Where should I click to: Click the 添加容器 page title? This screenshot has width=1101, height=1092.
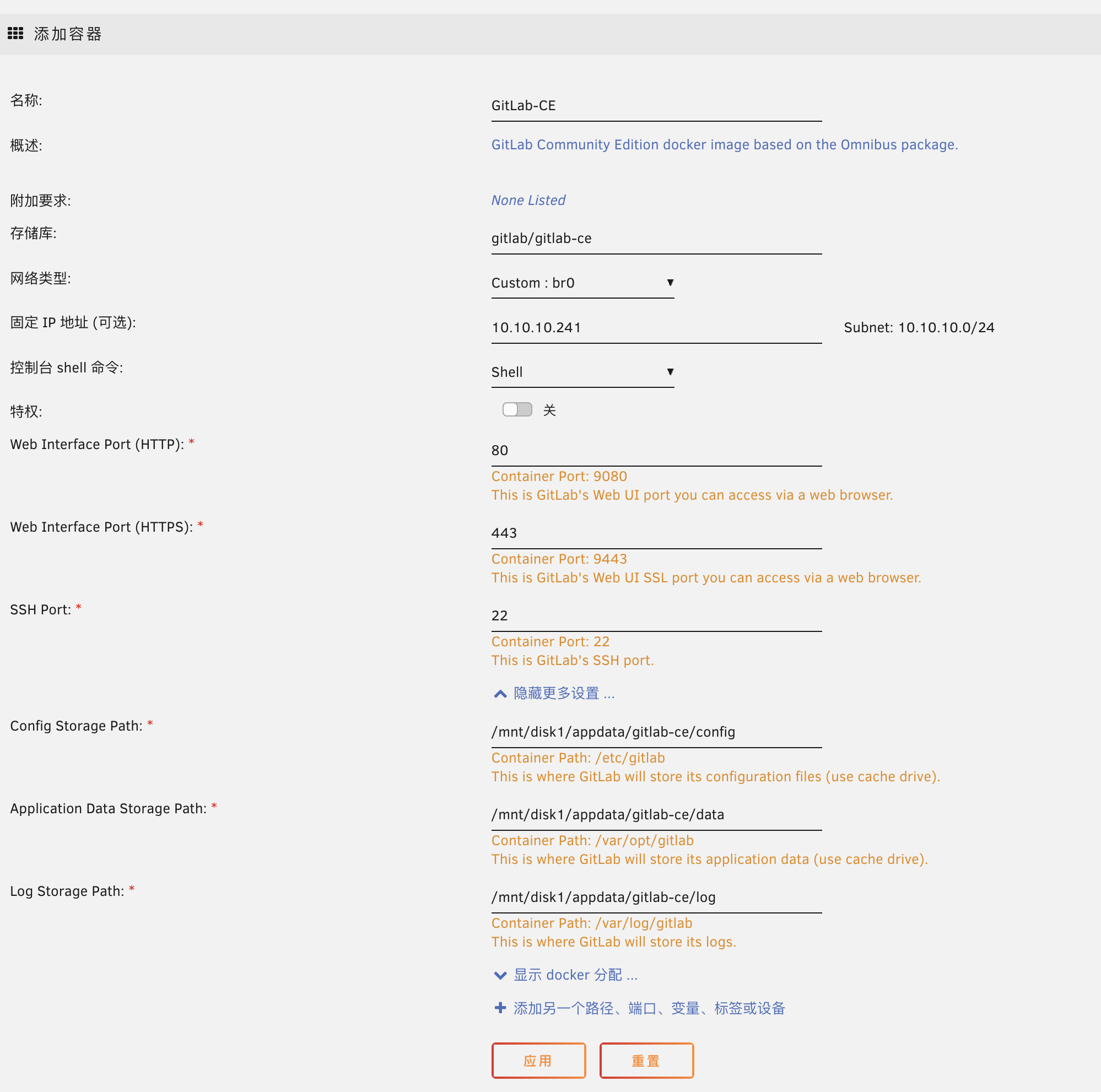68,34
